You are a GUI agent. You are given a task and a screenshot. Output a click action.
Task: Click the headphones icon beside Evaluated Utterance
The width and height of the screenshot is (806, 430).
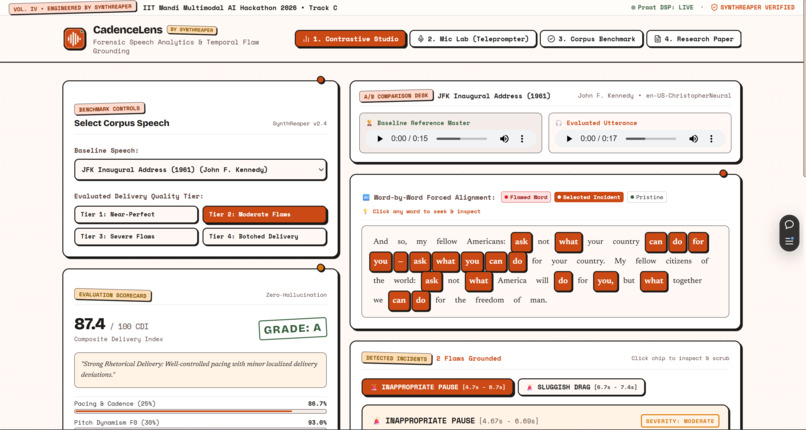pos(559,123)
